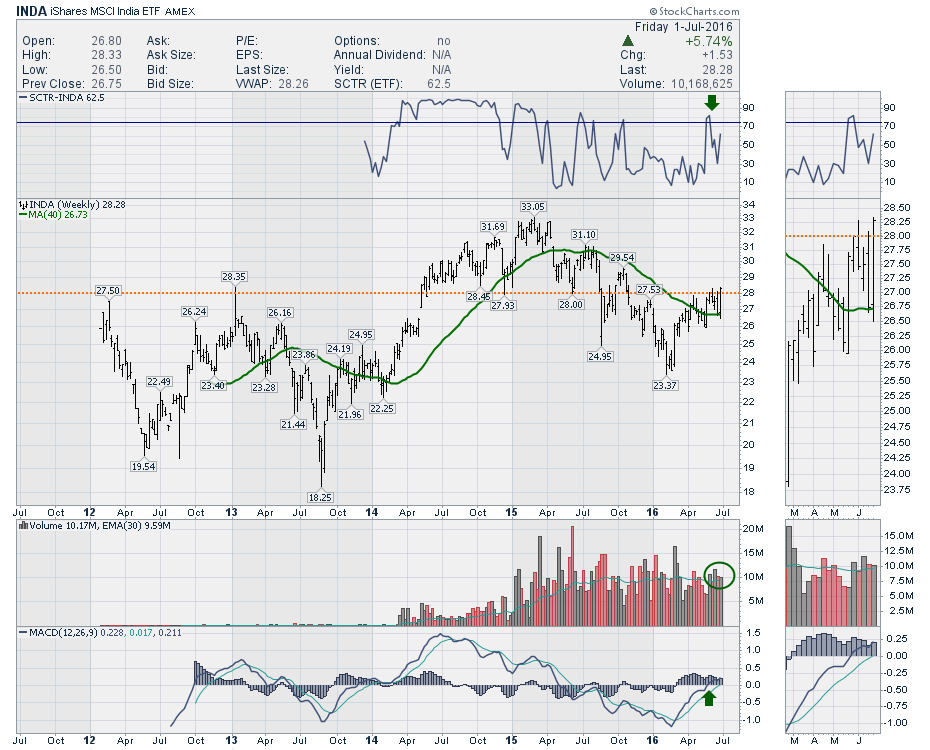Click the Prev Close value 26.75
This screenshot has height=750, width=930.
click(106, 84)
